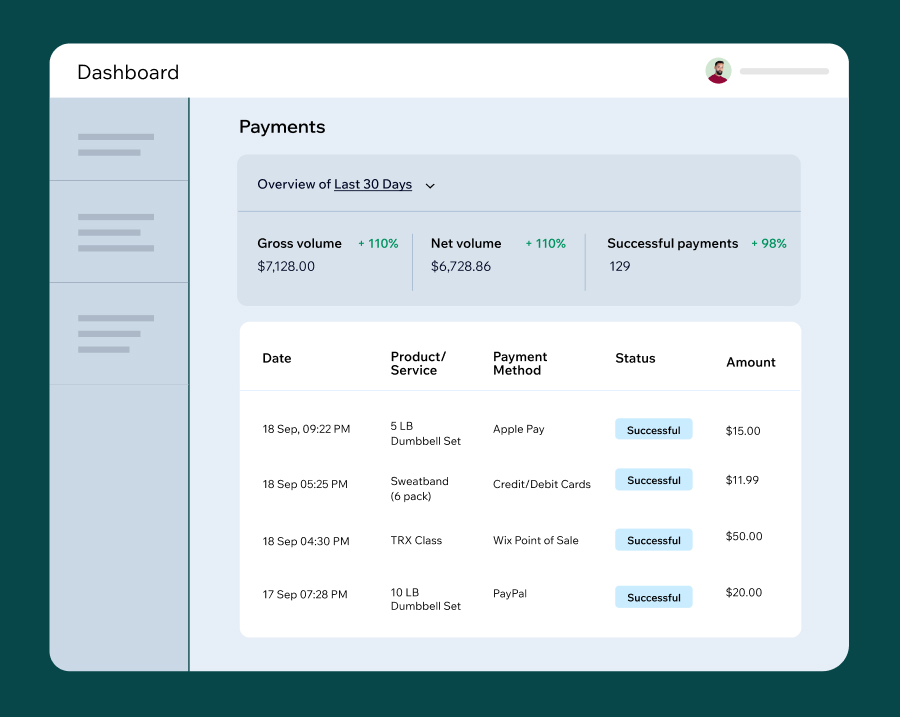Select the third sidebar menu section
Viewport: 900px width, 717px height.
tap(119, 334)
